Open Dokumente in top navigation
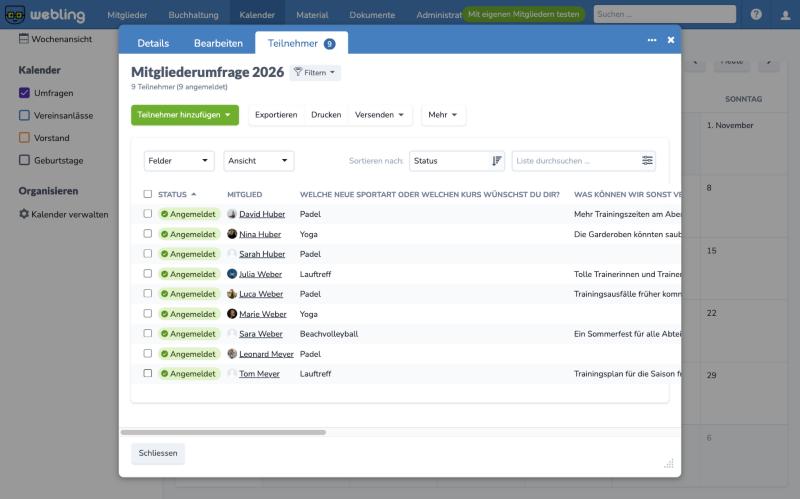The image size is (800, 499). (x=372, y=15)
